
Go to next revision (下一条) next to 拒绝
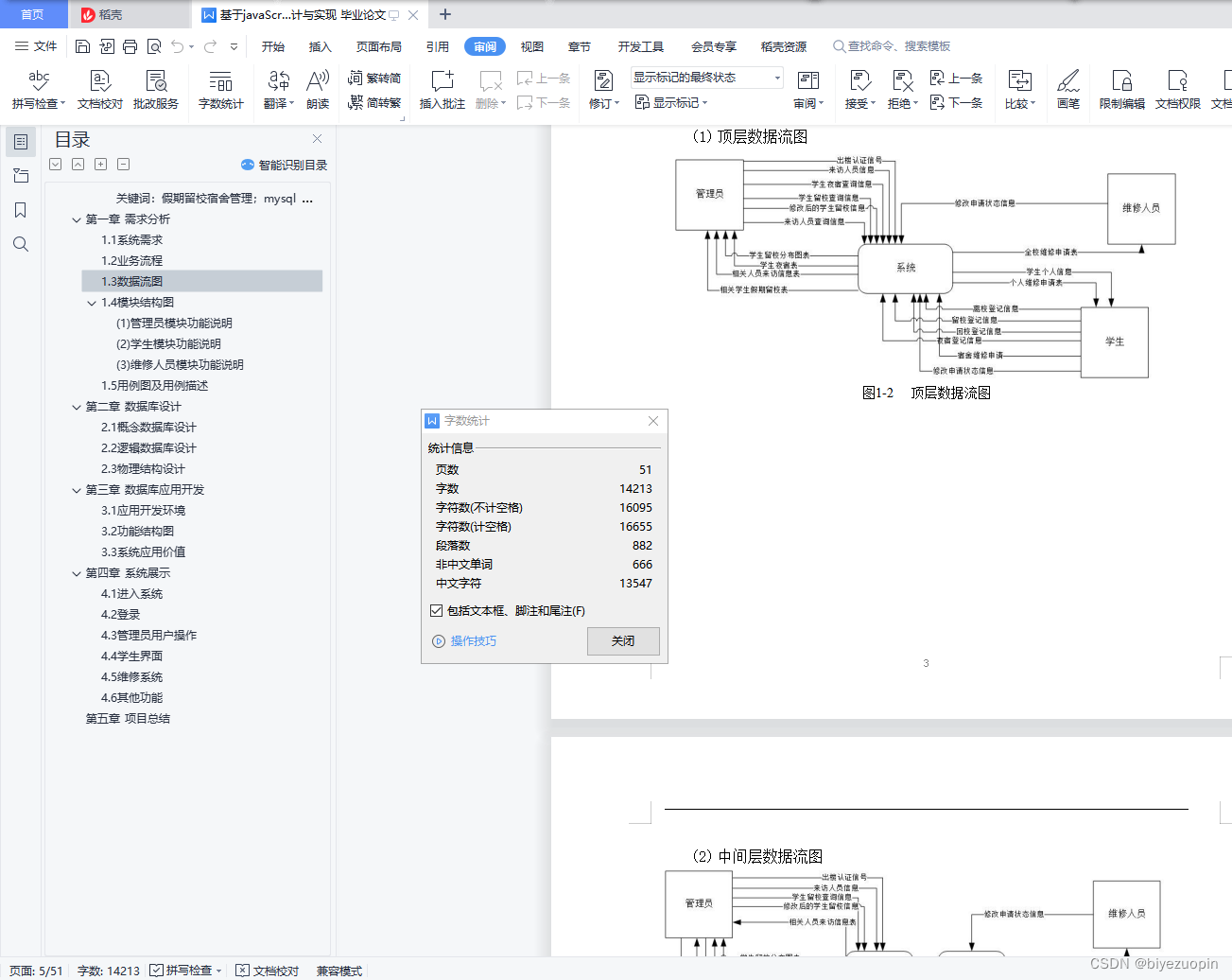(956, 102)
